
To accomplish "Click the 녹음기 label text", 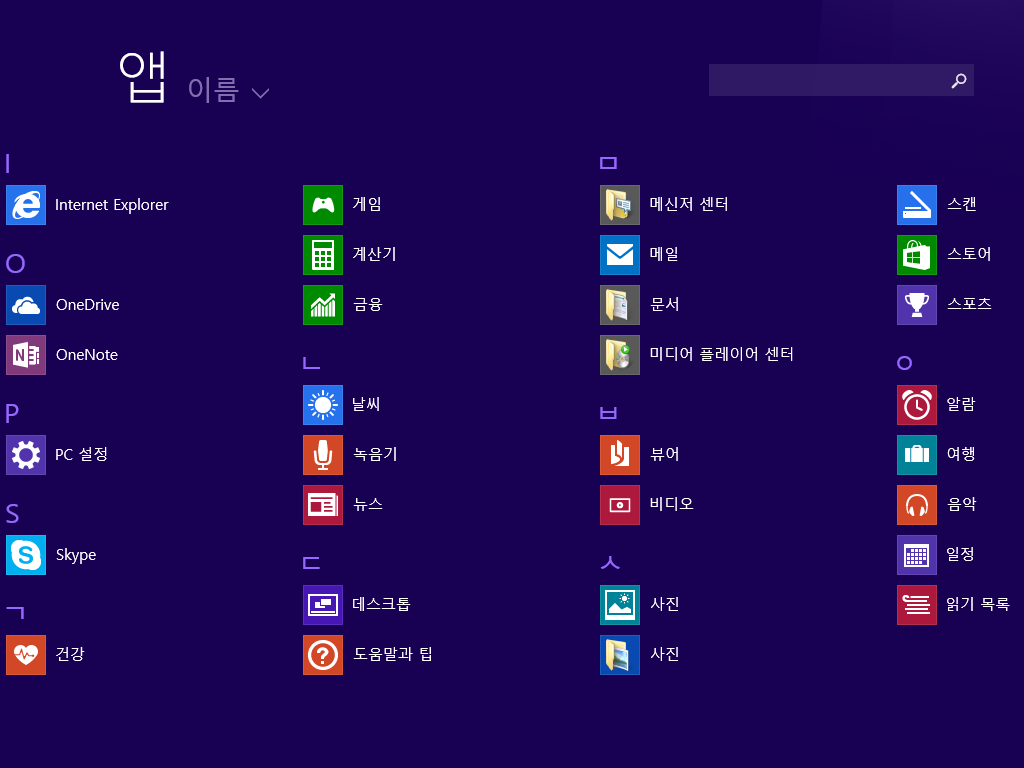I will tap(376, 454).
